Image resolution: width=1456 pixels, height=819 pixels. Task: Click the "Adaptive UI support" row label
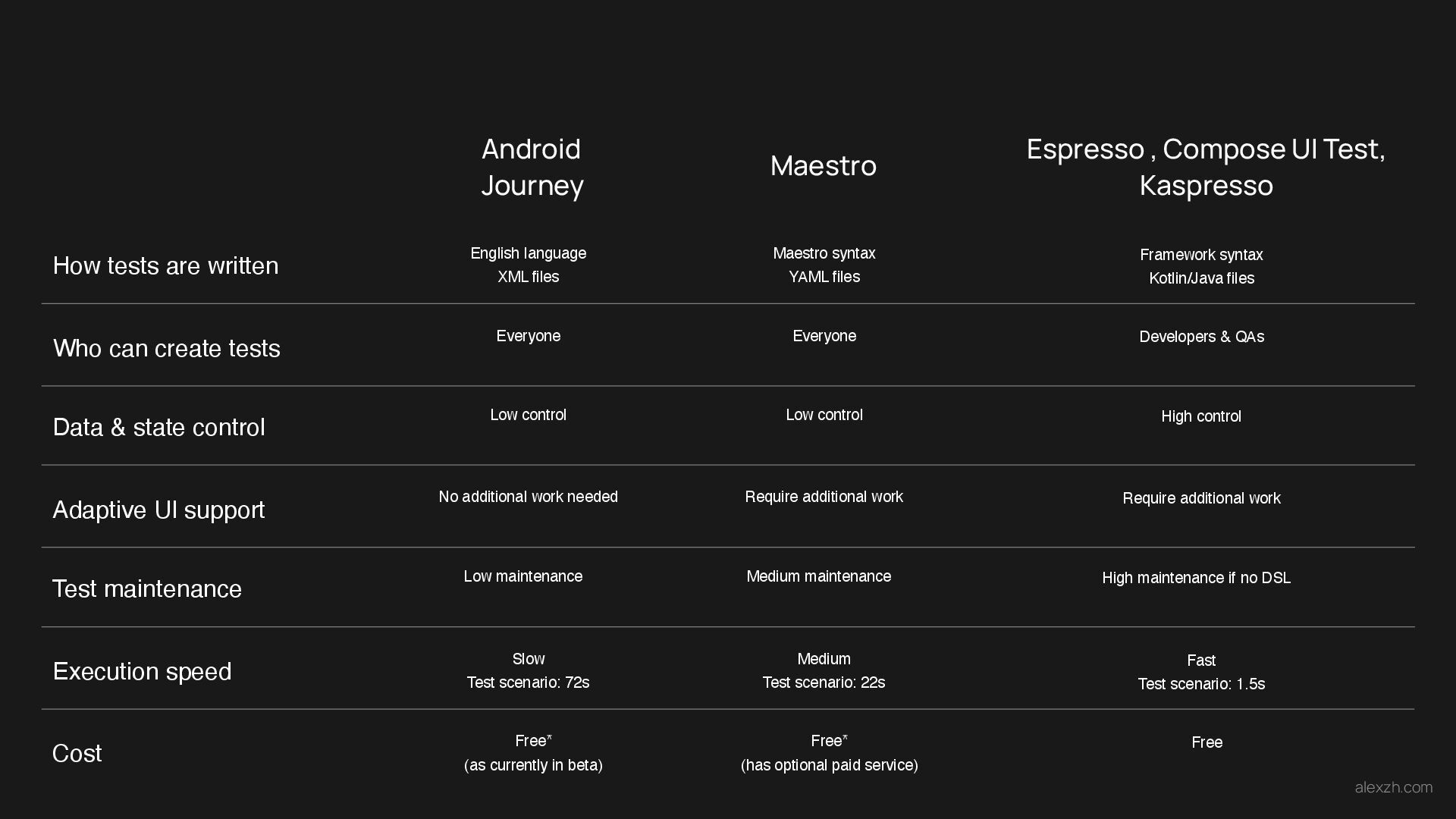[x=158, y=510]
